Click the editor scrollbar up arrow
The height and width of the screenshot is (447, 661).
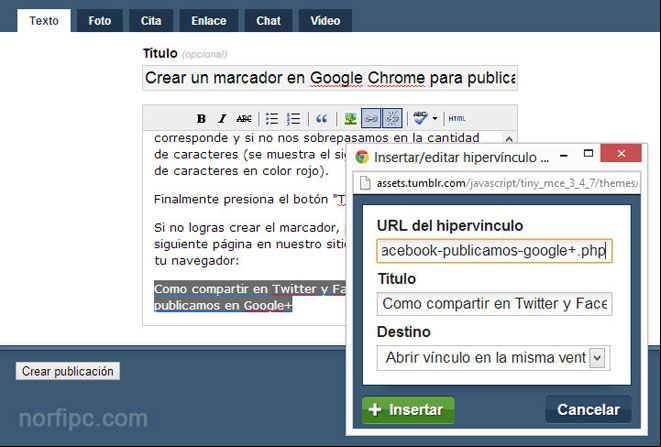point(509,139)
